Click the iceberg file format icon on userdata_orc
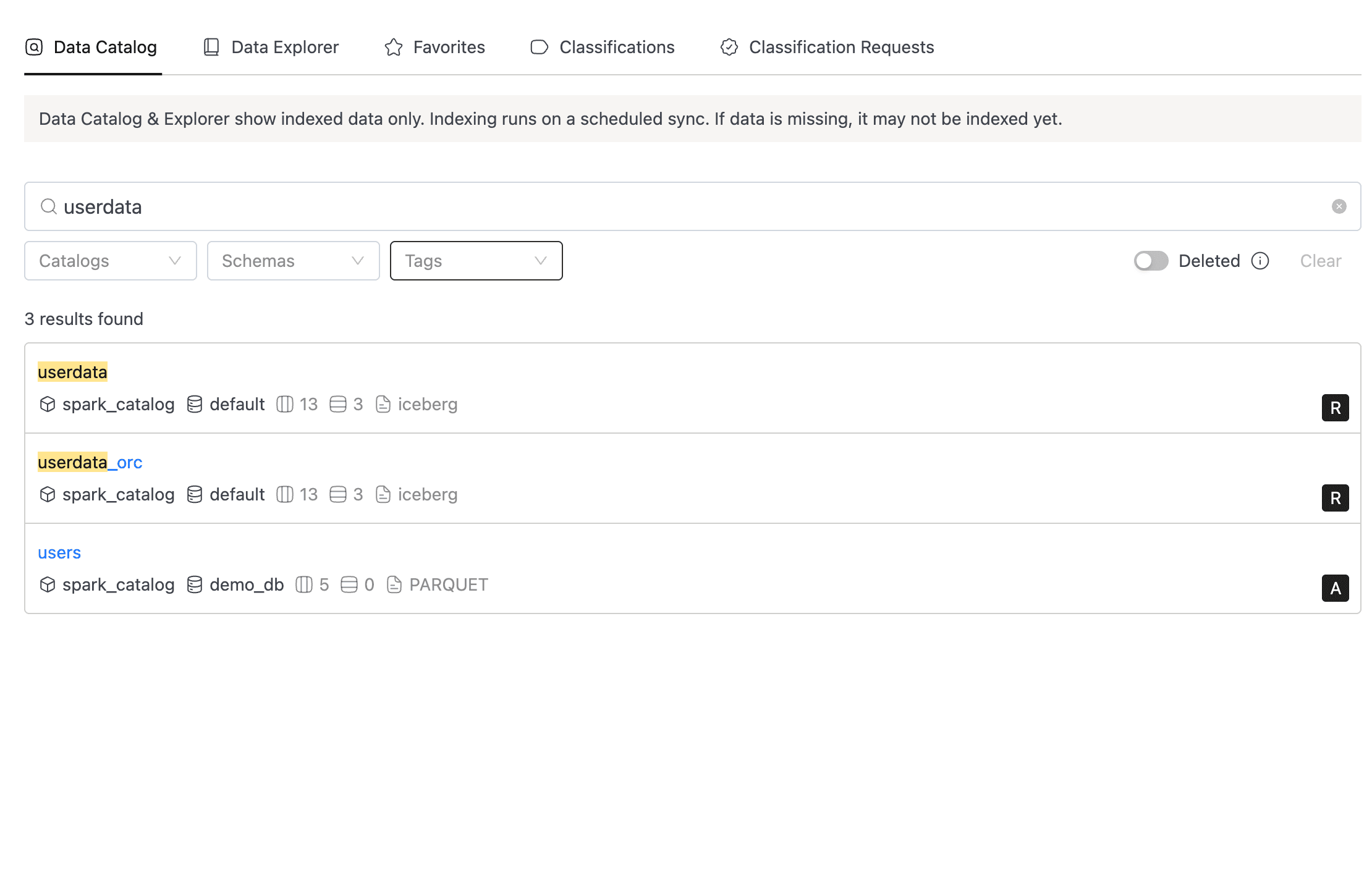 click(x=383, y=494)
